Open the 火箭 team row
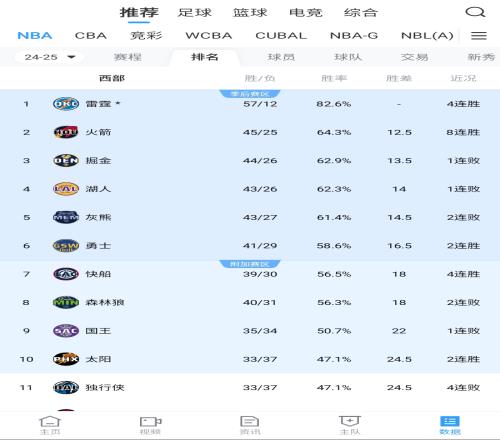This screenshot has height=440, width=500. [250, 132]
